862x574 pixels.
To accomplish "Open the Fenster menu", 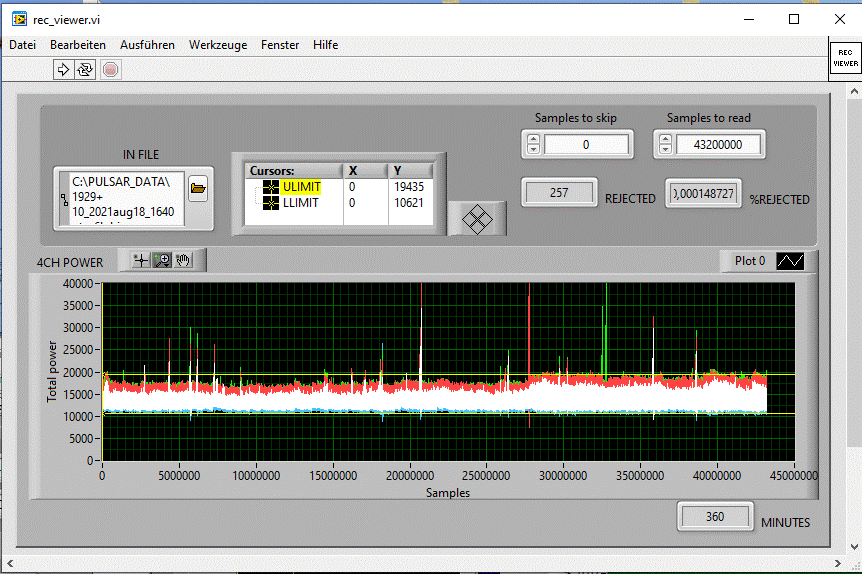I will coord(280,45).
